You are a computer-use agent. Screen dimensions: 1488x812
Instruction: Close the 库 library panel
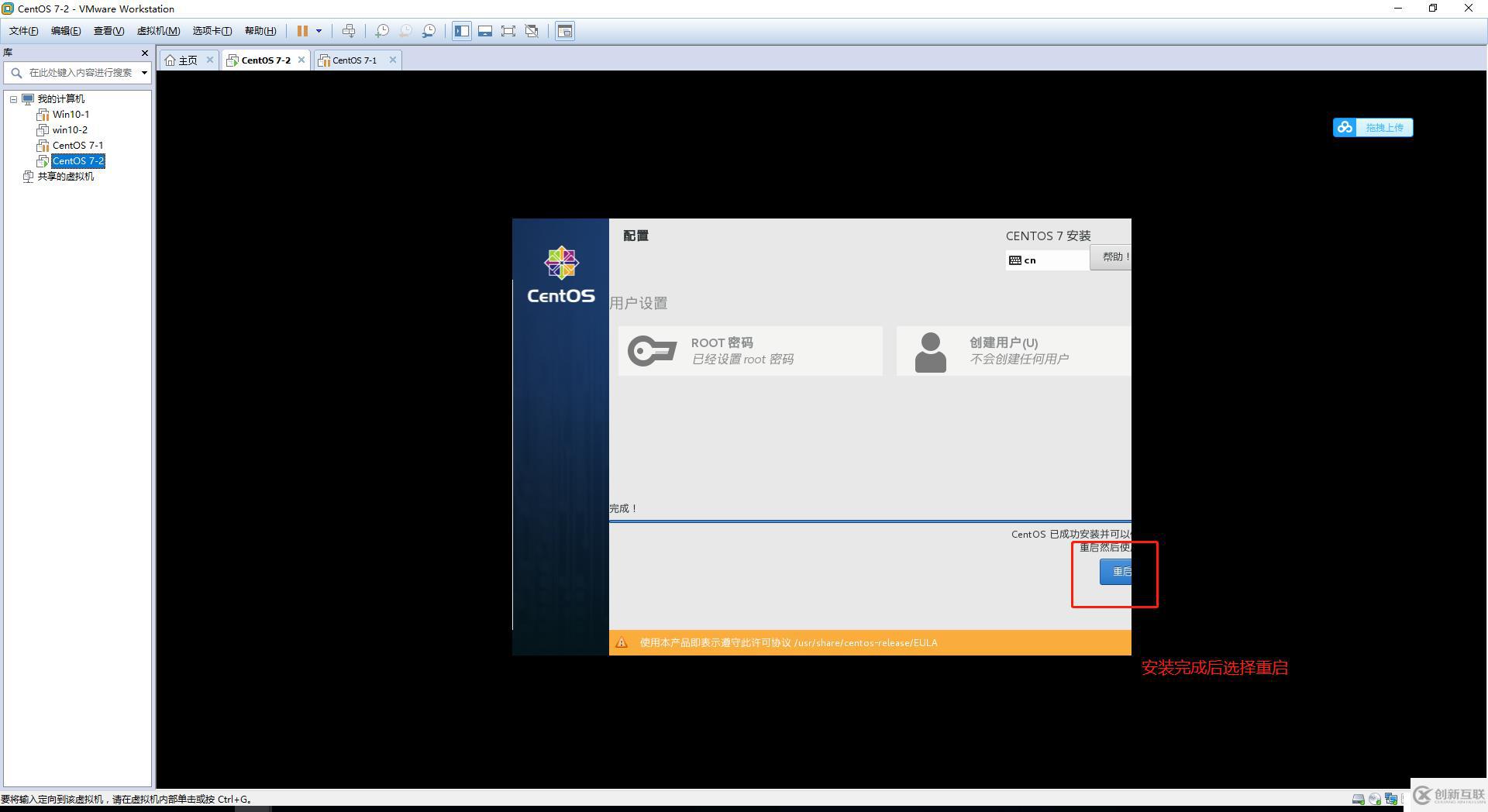point(145,53)
